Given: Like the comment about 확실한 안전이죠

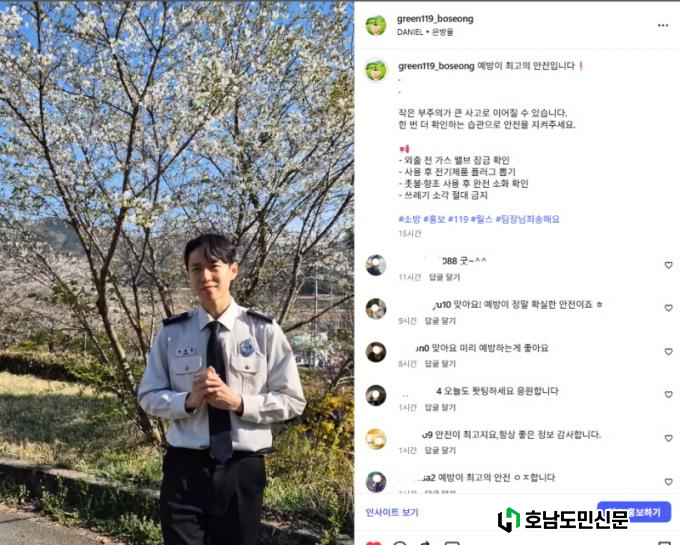Looking at the screenshot, I should [668, 308].
